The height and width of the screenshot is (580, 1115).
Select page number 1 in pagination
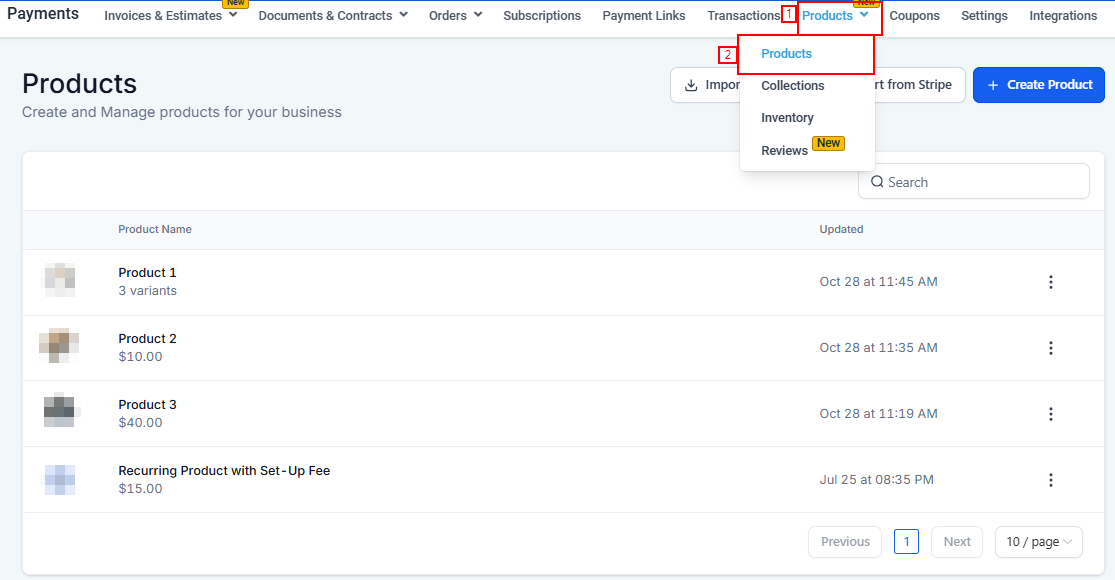[x=906, y=542]
